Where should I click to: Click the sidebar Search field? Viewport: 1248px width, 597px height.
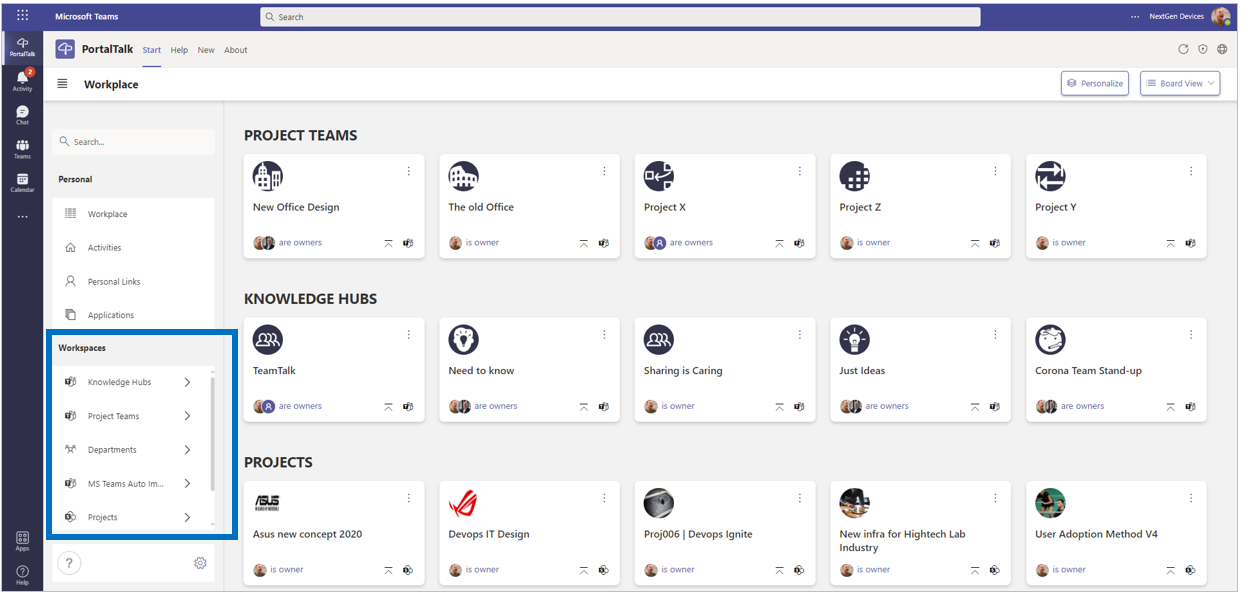click(134, 142)
